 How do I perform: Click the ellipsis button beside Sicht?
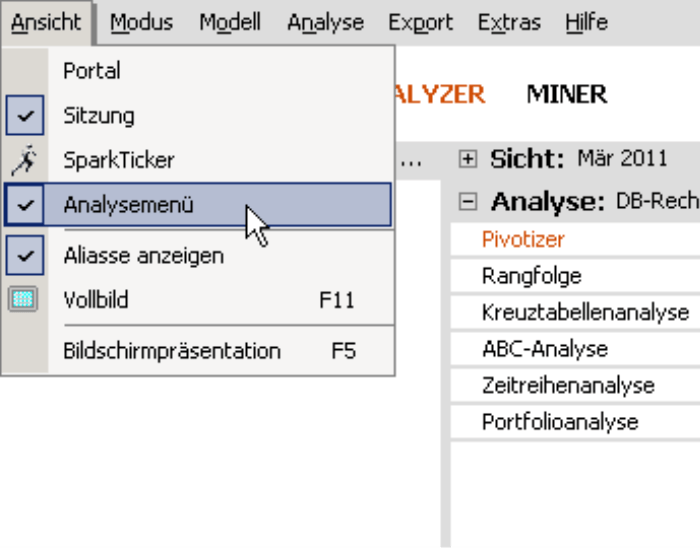pyautogui.click(x=411, y=161)
